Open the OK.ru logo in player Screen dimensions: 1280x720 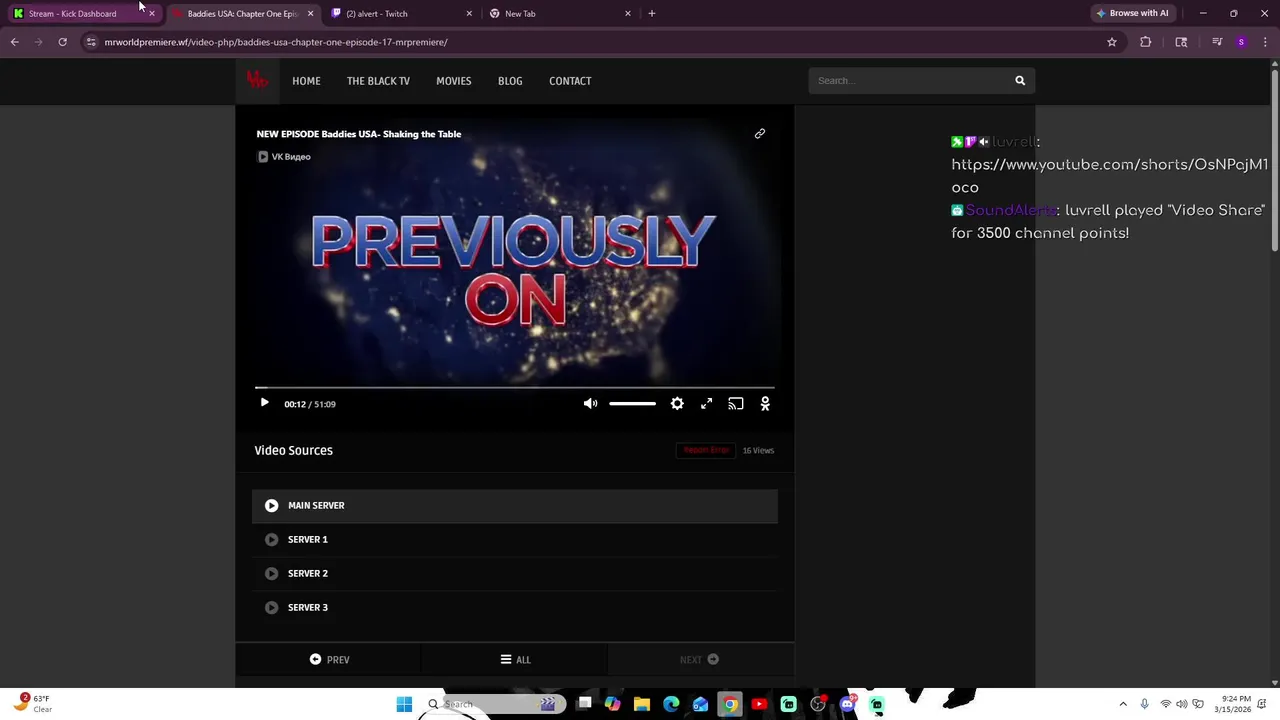pyautogui.click(x=765, y=403)
